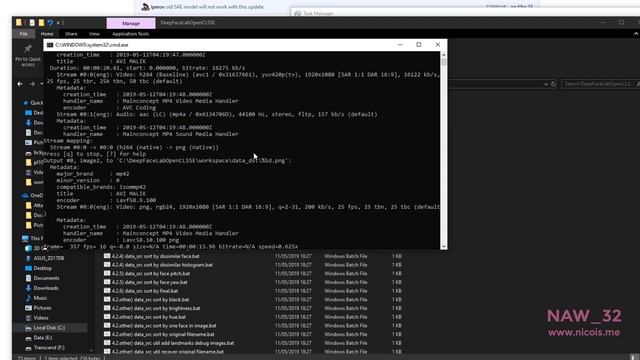The width and height of the screenshot is (640, 360).
Task: Go forward with Explorer forward arrow
Action: point(32,84)
